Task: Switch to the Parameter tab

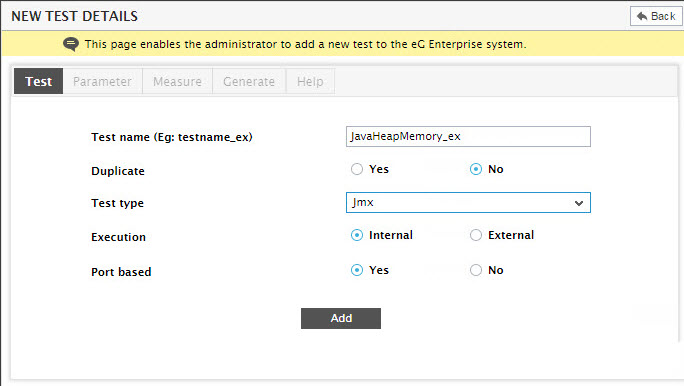Action: coord(103,81)
